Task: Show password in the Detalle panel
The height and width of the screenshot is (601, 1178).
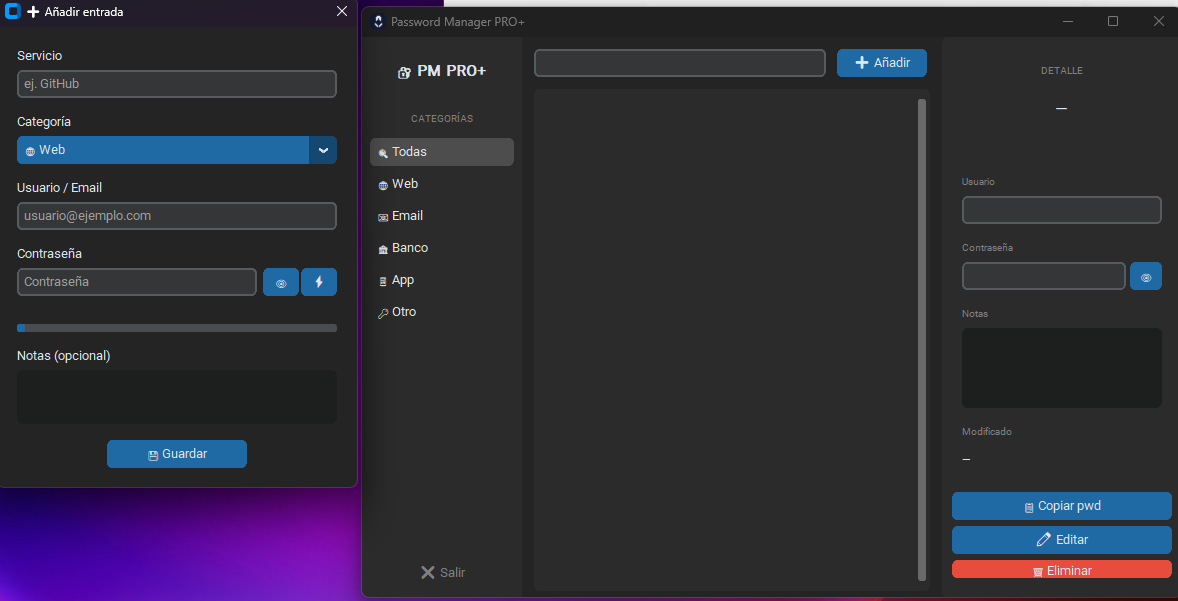Action: tap(1146, 276)
